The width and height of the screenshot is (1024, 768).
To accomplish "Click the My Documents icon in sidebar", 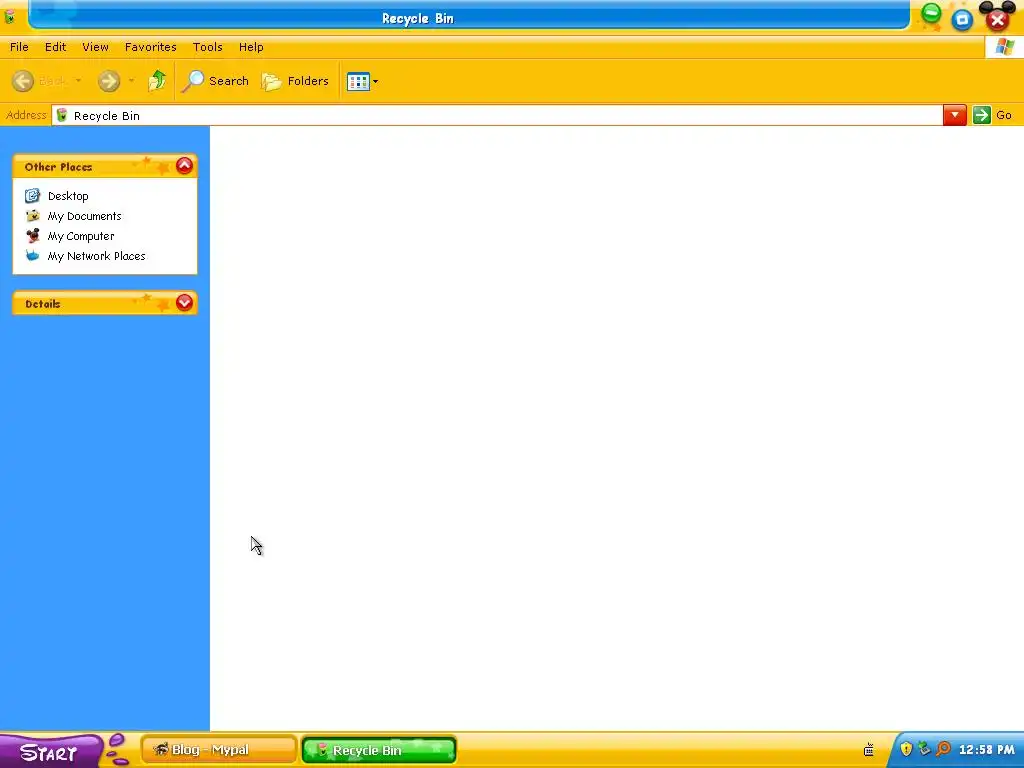I will coord(32,216).
